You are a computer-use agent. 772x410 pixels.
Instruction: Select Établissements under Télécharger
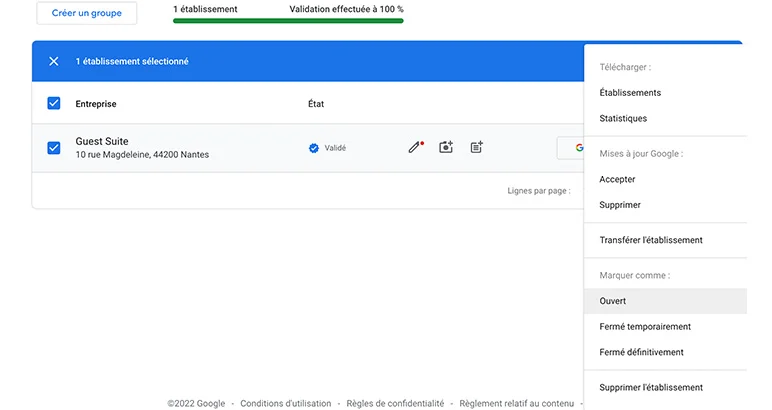tap(630, 93)
